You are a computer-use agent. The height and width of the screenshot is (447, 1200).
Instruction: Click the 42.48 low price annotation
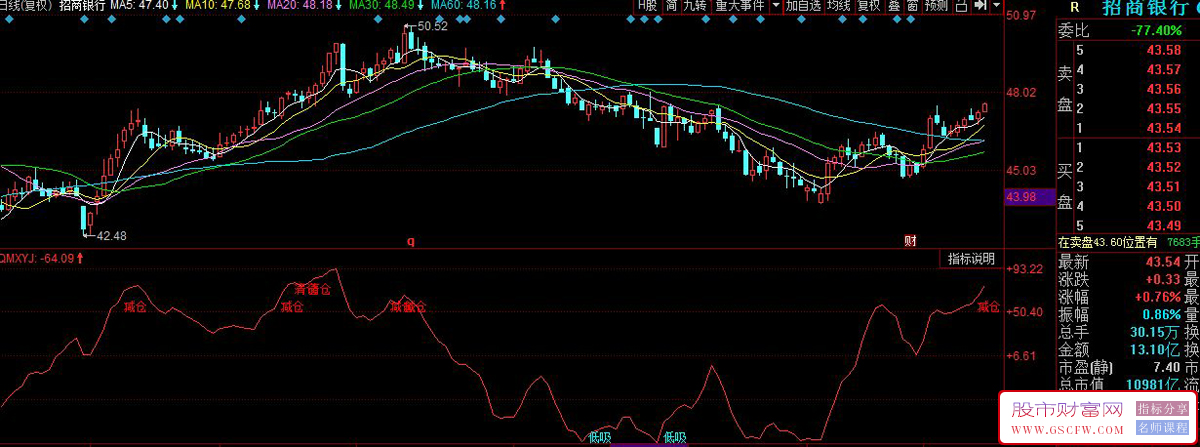point(111,236)
